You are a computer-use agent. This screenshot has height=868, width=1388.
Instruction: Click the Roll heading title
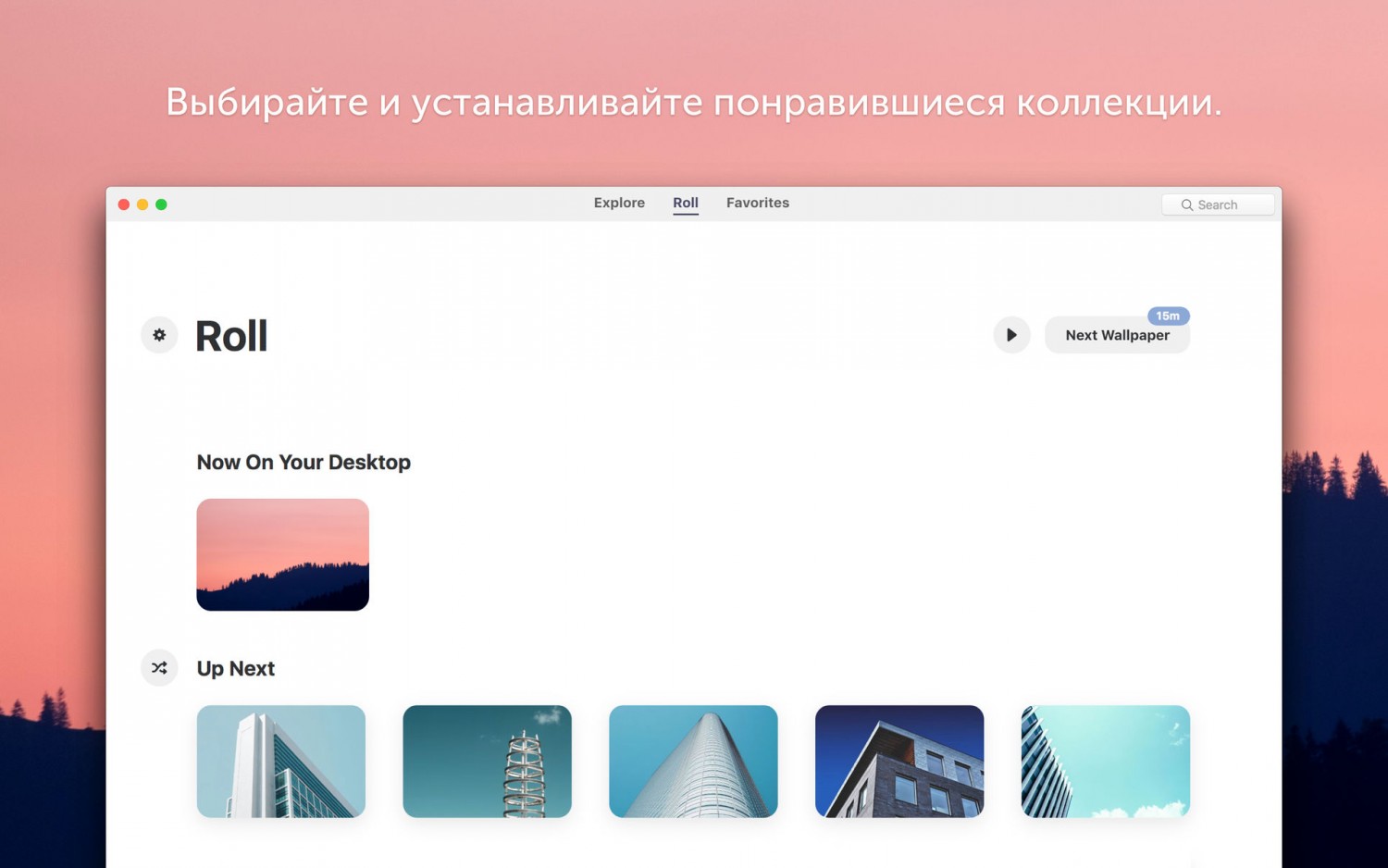231,336
